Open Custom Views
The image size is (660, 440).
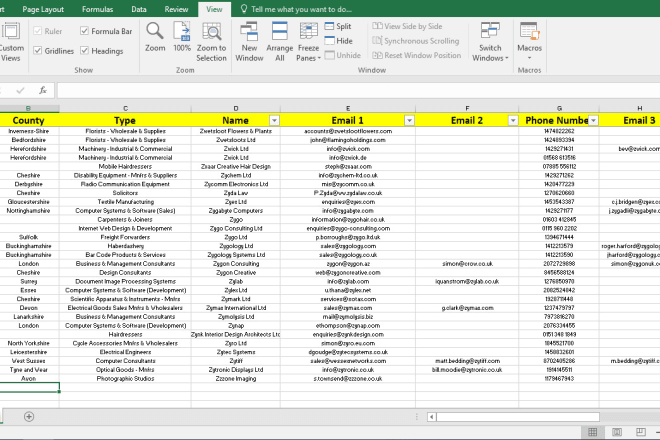[x=11, y=42]
